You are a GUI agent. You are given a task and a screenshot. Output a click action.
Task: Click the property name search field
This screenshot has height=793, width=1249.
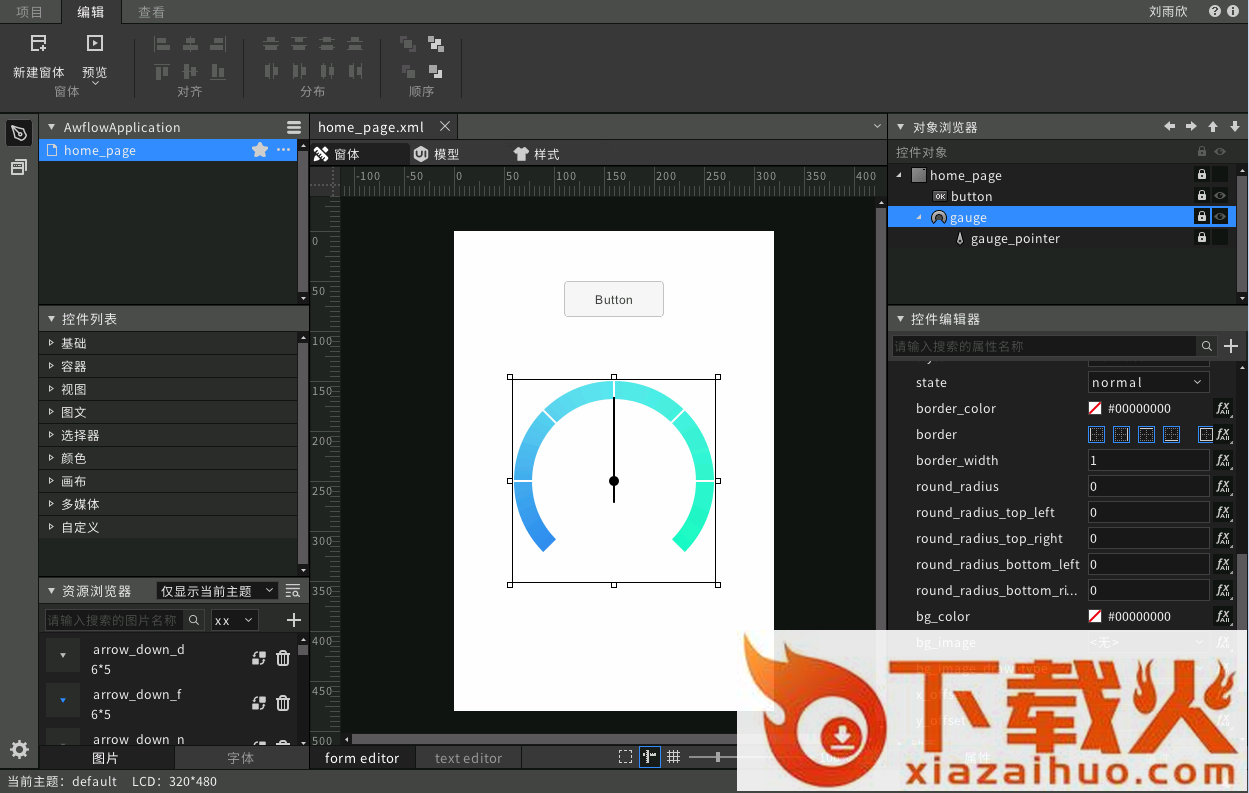1044,346
